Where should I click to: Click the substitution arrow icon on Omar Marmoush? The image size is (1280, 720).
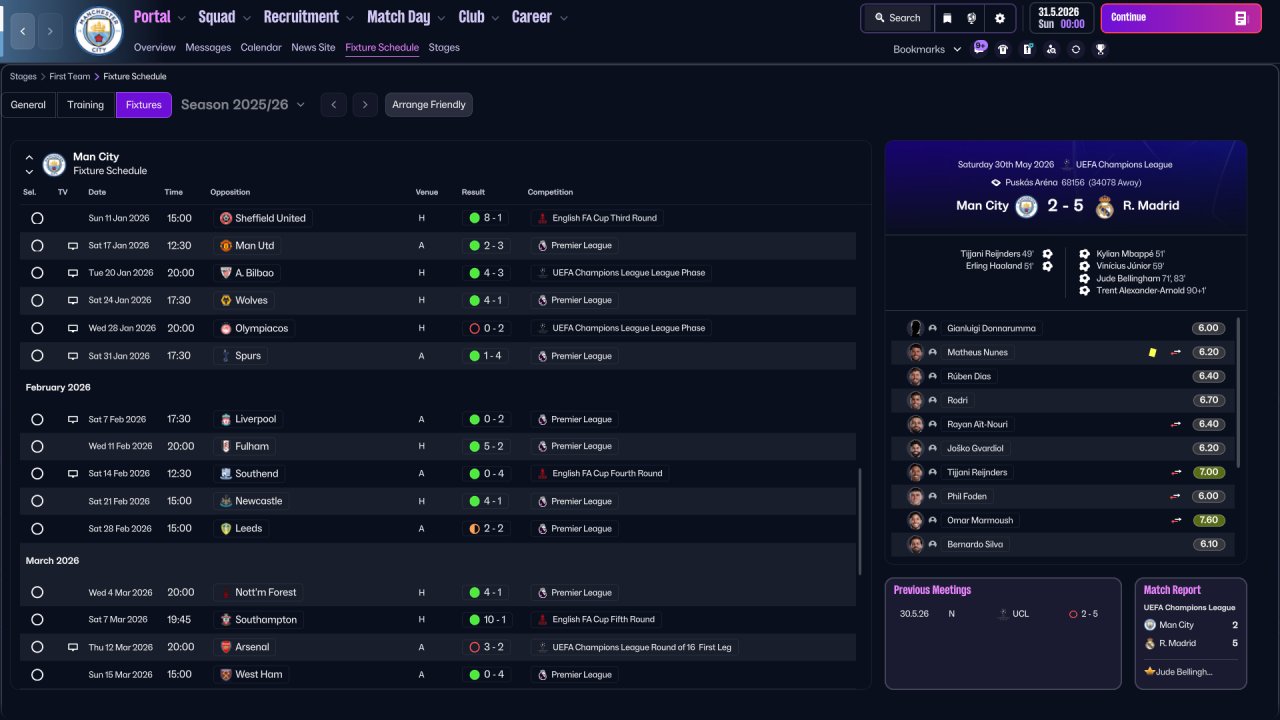click(1176, 520)
